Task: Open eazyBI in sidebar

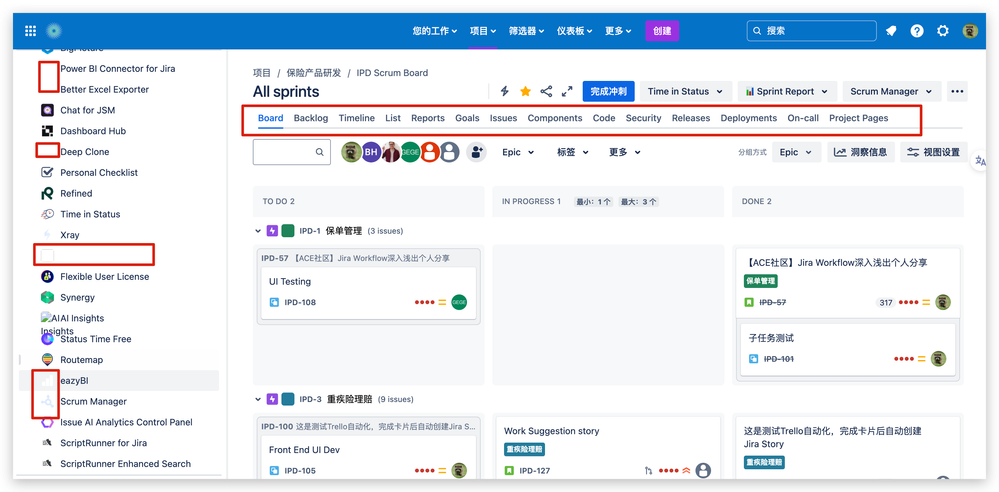Action: (119, 380)
